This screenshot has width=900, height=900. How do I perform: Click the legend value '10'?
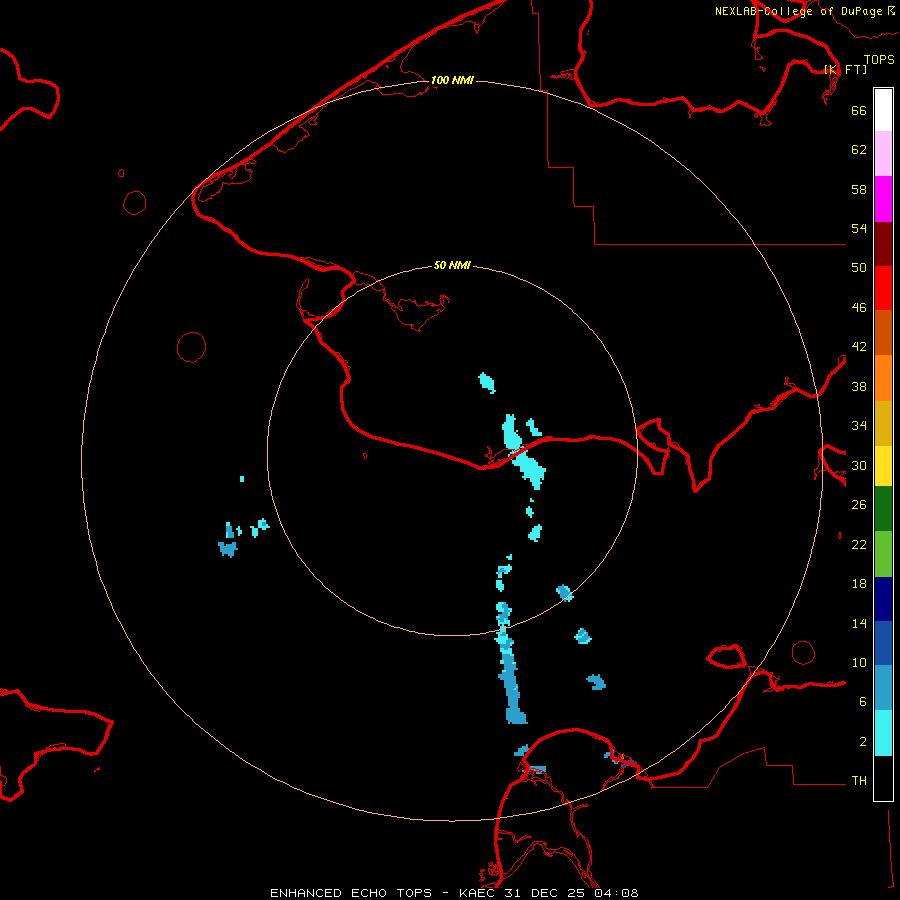[x=859, y=663]
